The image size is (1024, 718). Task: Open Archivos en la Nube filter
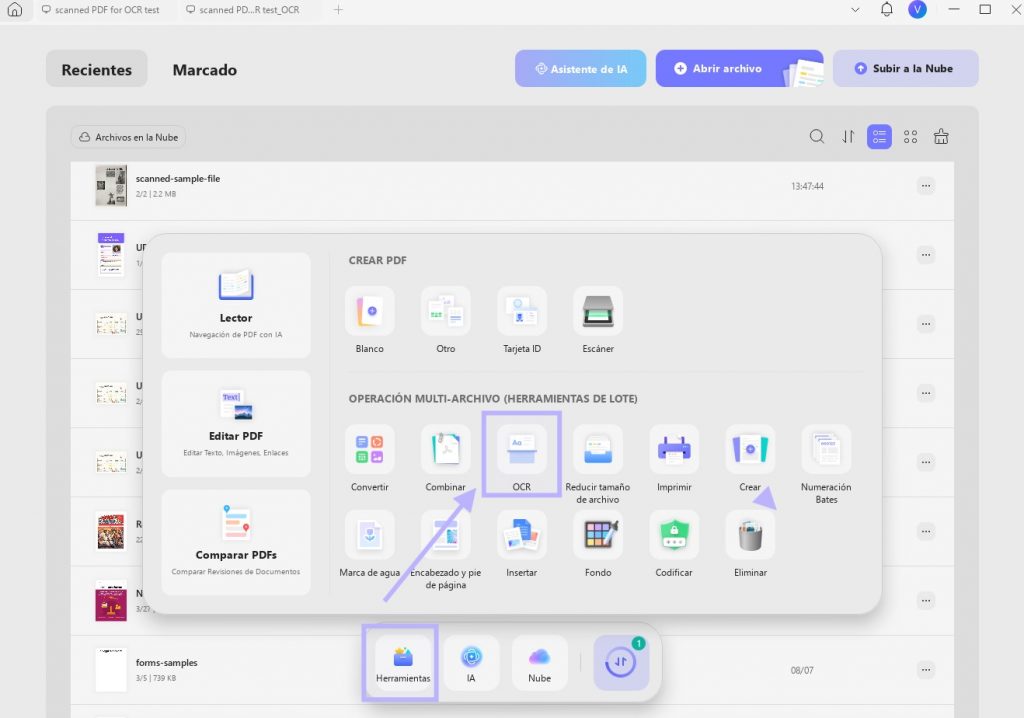pyautogui.click(x=128, y=137)
